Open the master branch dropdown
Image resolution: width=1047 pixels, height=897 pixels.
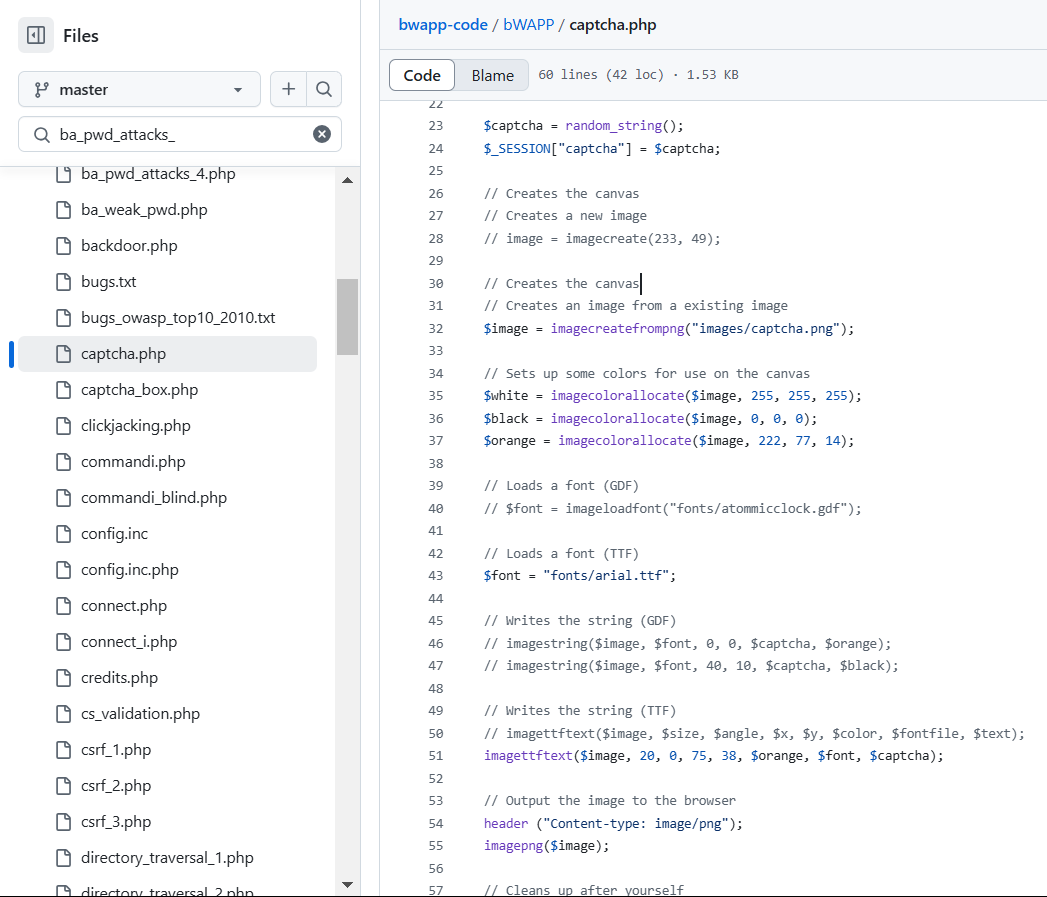click(x=139, y=89)
